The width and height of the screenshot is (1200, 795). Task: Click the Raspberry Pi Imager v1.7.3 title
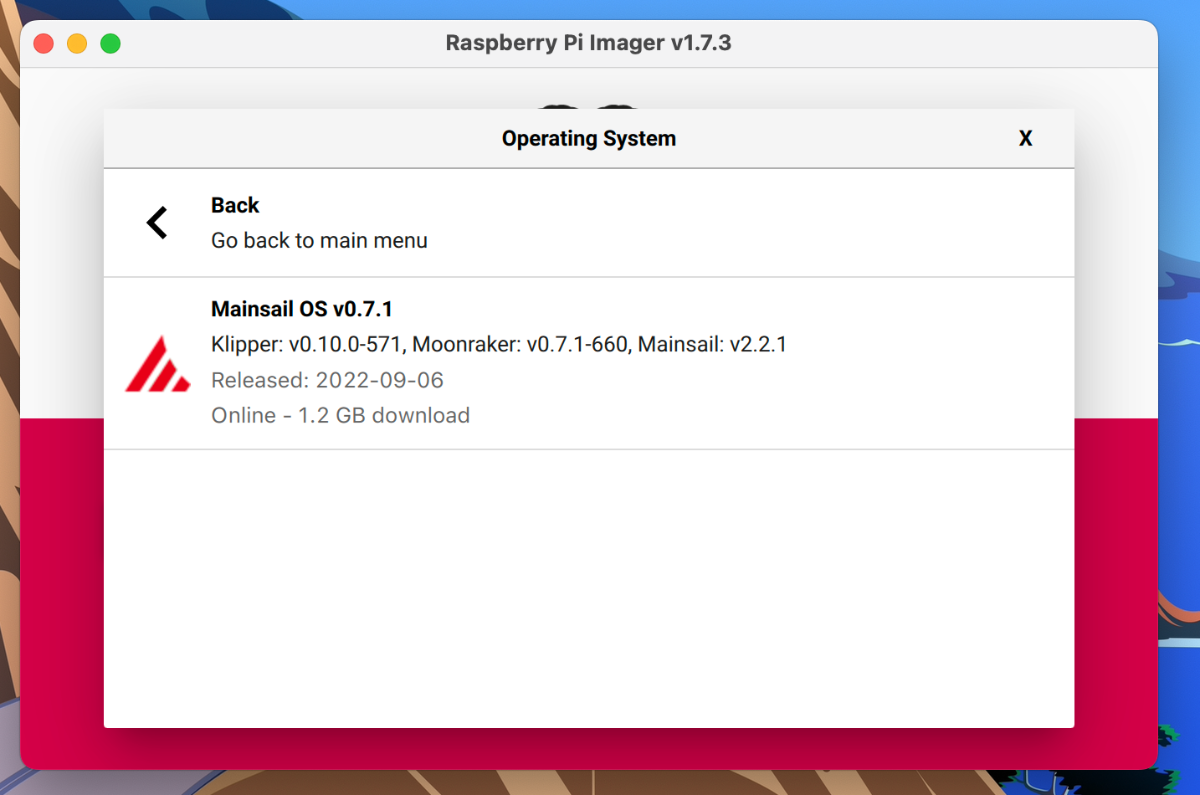(589, 43)
